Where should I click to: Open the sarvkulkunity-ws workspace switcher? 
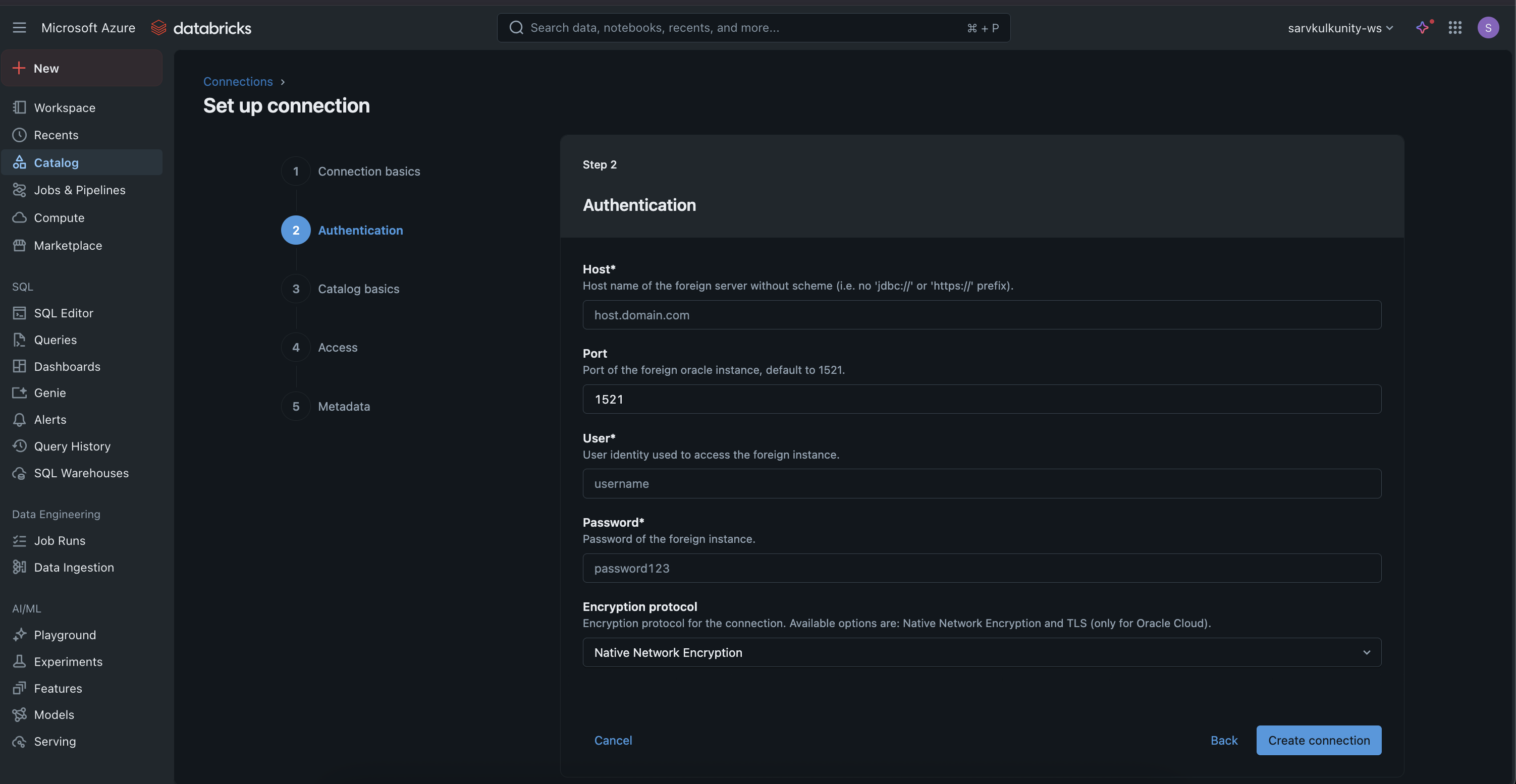1339,28
